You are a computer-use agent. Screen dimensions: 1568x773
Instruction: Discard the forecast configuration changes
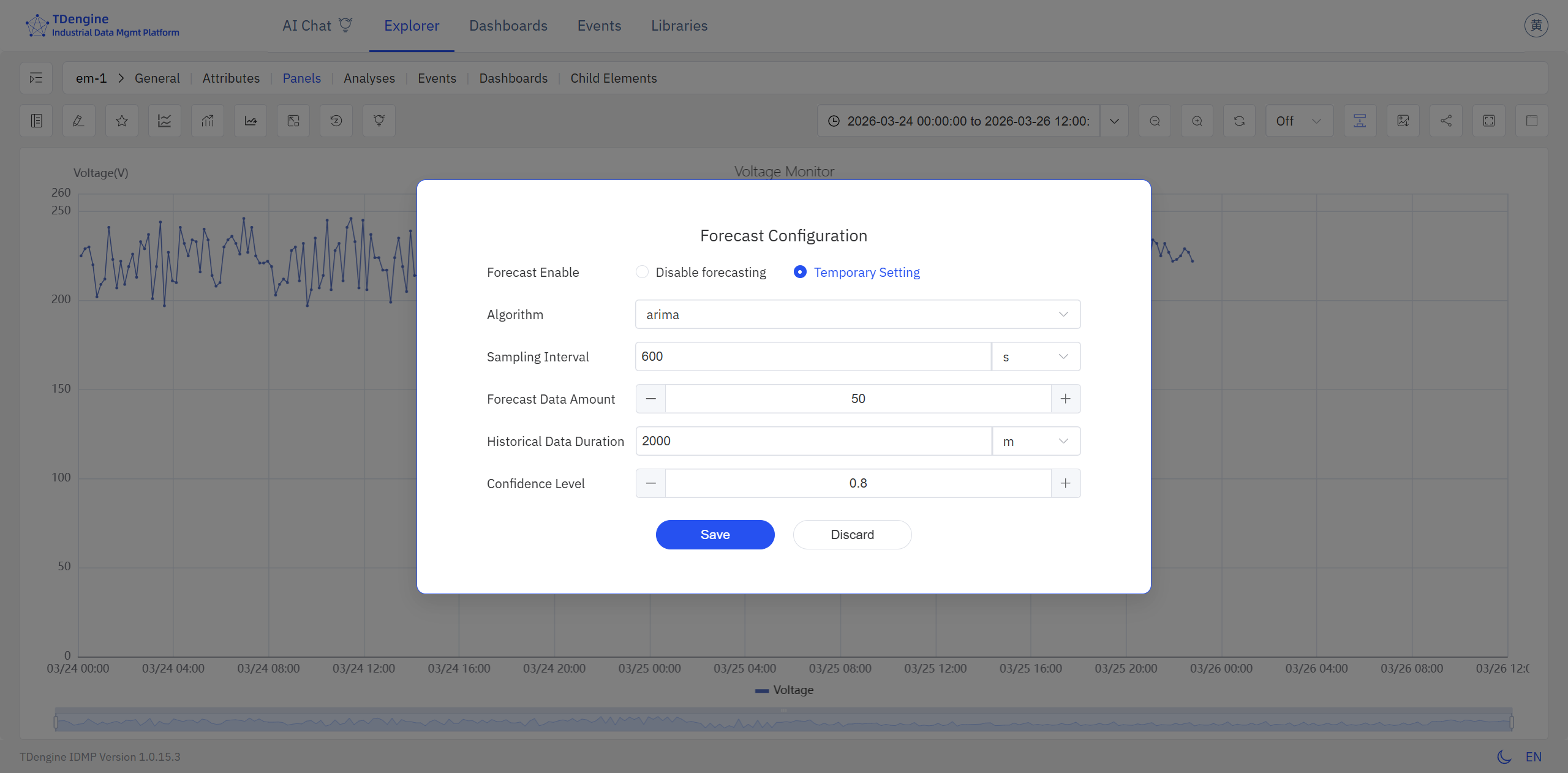852,534
